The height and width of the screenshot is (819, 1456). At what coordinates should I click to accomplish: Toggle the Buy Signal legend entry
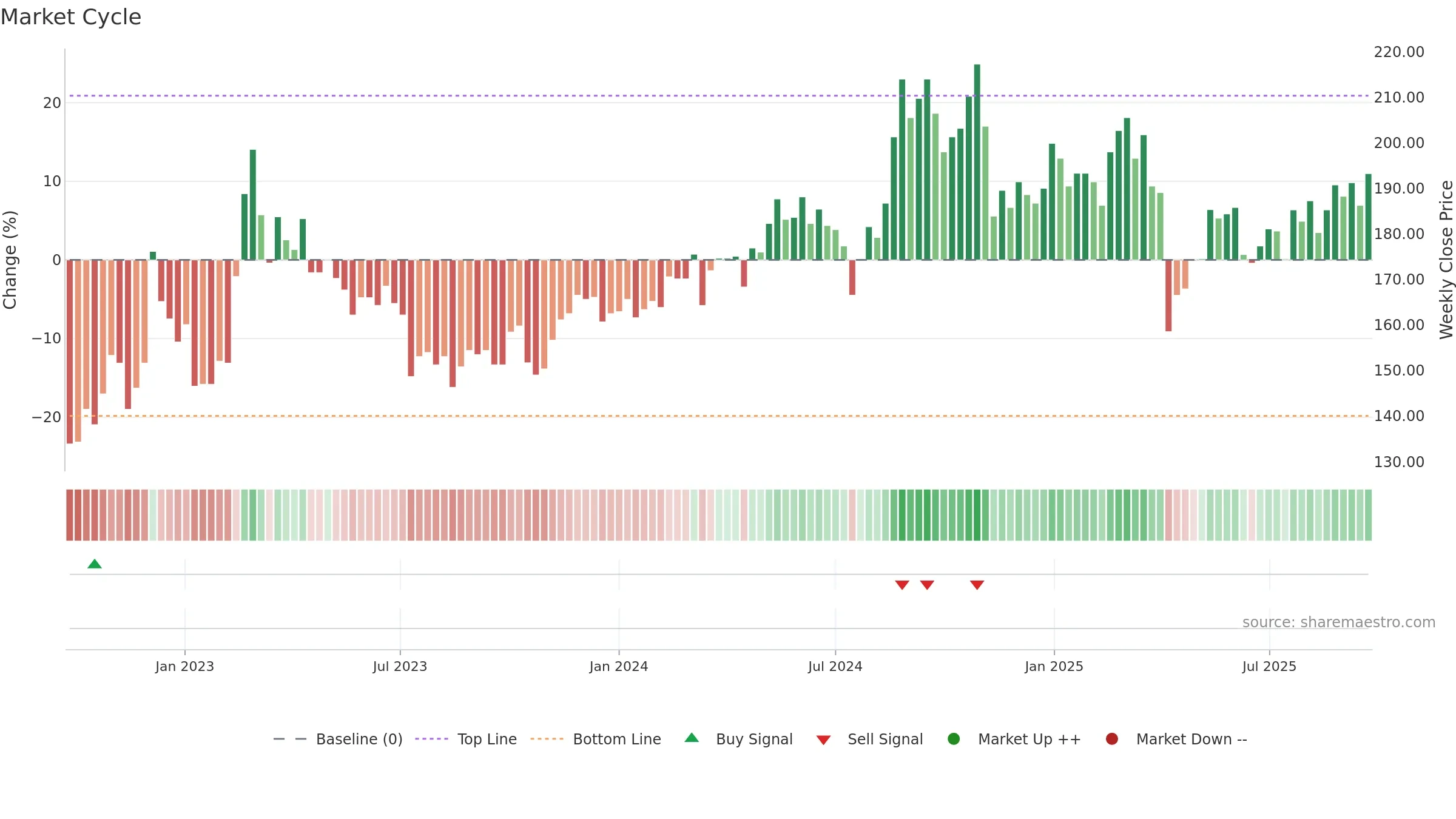click(738, 739)
